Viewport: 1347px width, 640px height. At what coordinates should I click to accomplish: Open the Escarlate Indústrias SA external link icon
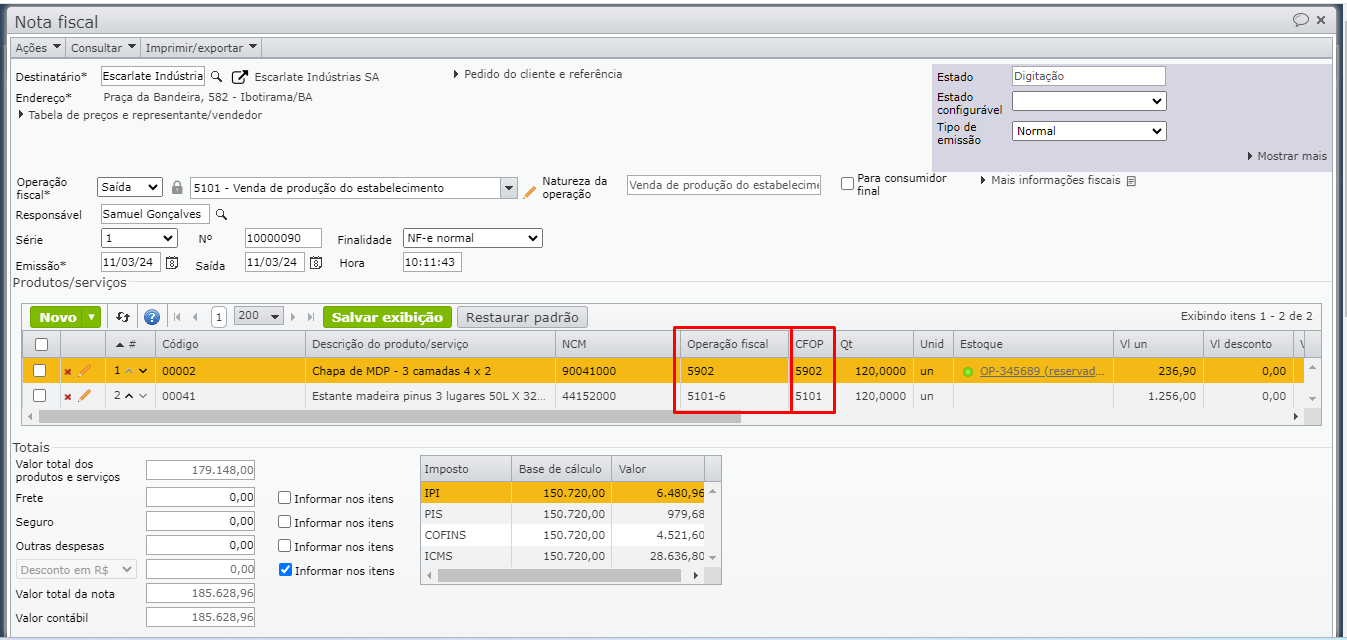[239, 77]
